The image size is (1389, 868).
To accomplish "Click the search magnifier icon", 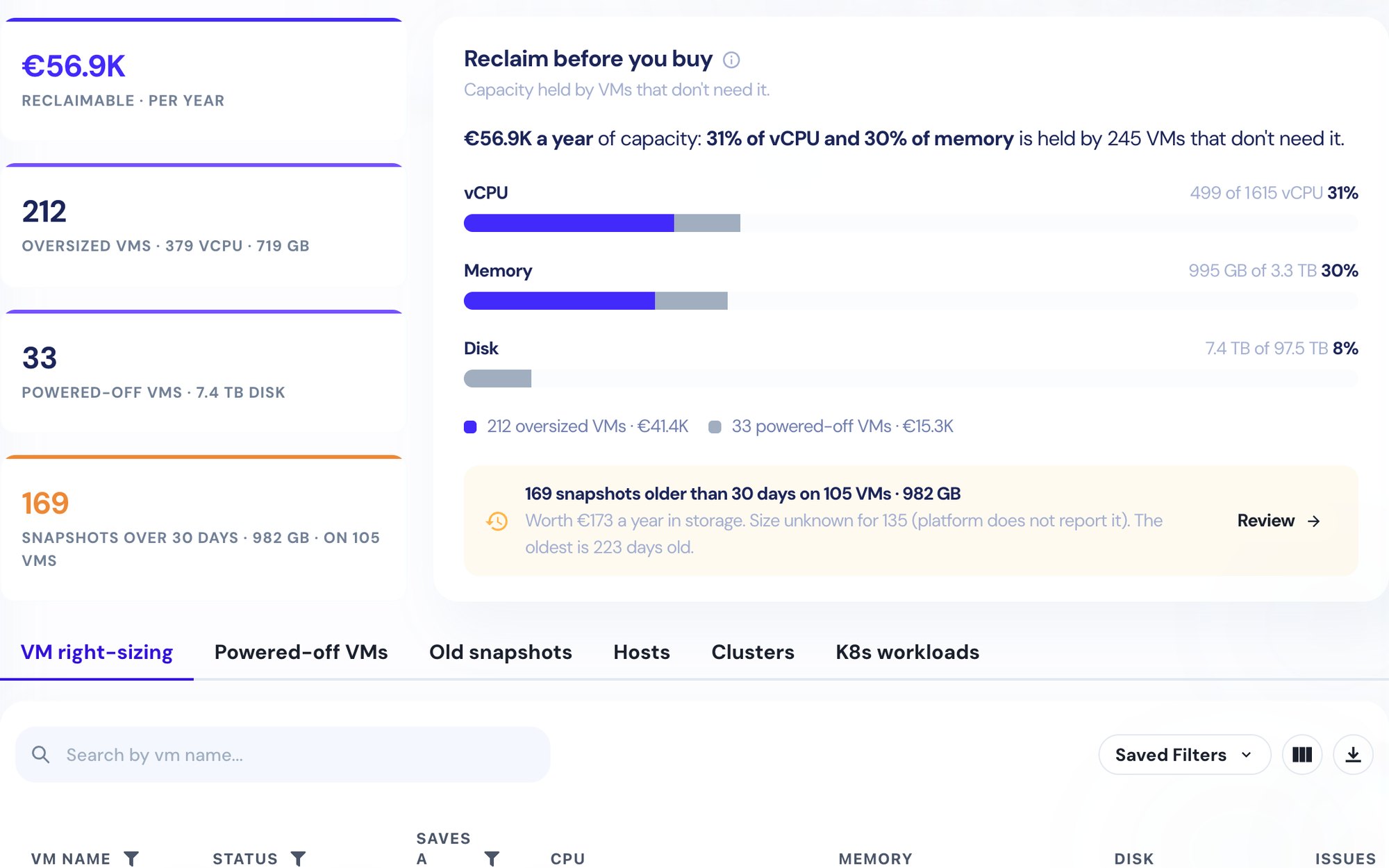I will (x=41, y=755).
